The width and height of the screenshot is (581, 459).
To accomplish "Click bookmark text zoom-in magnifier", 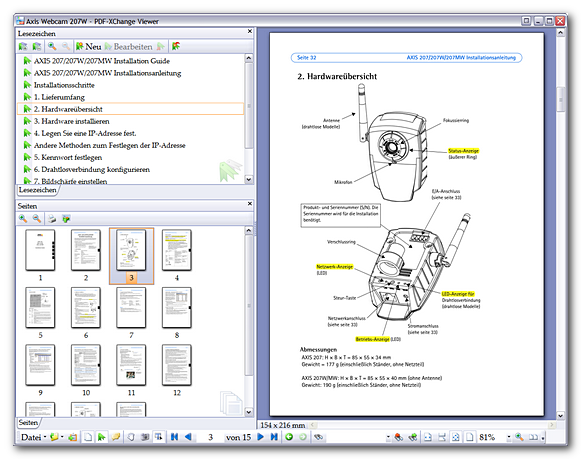I will [52, 47].
